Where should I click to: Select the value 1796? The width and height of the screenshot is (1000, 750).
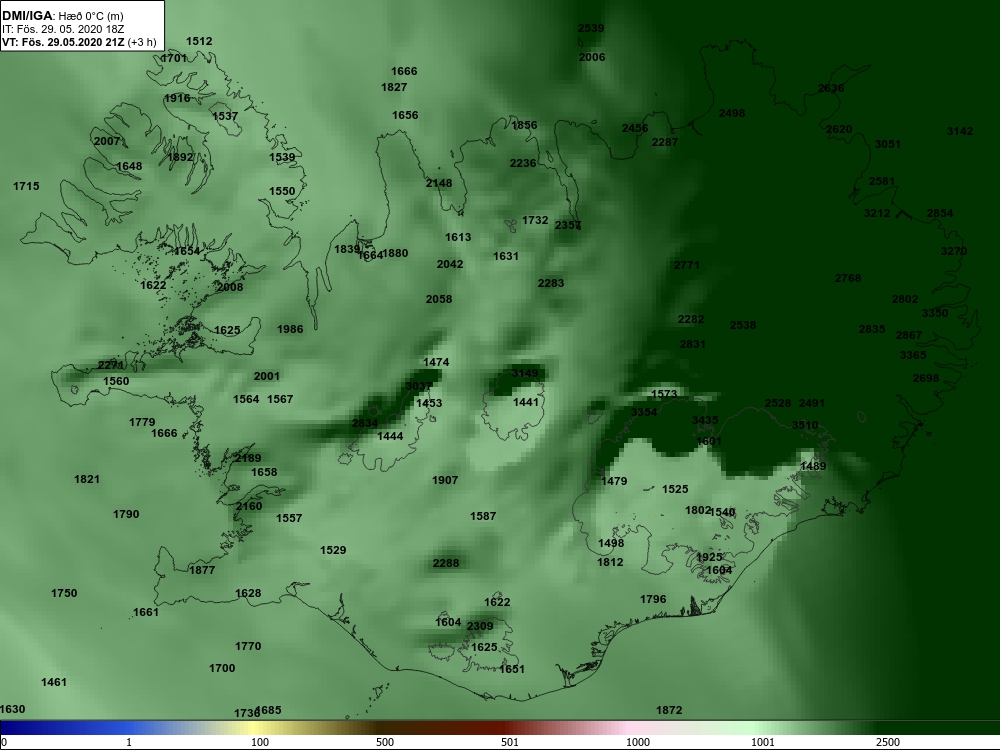[653, 599]
